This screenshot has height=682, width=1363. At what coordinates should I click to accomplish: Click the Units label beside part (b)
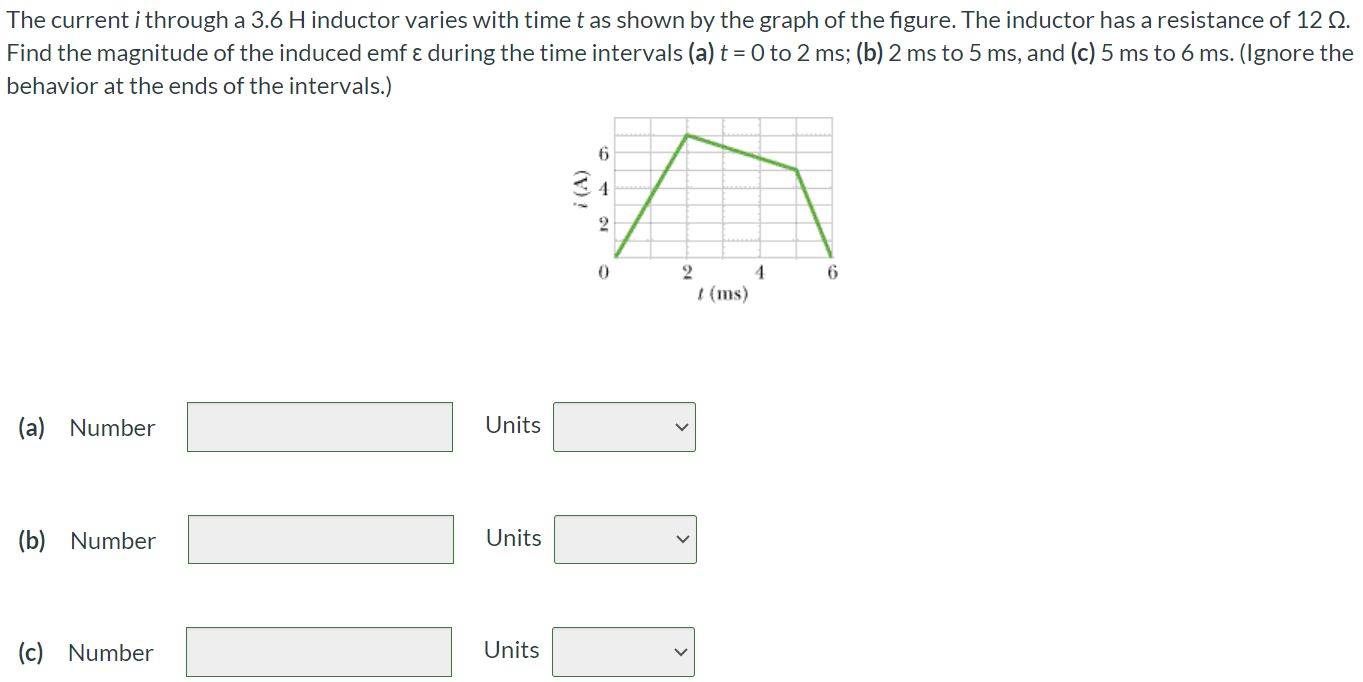click(x=514, y=538)
